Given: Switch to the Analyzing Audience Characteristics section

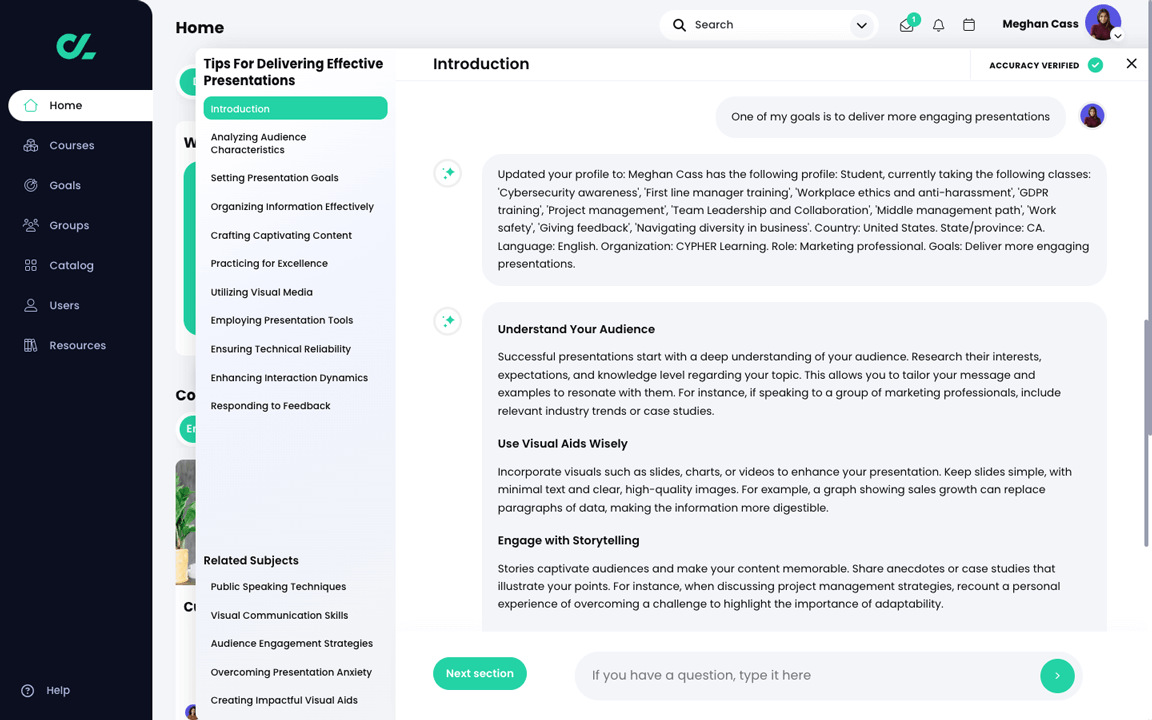Looking at the screenshot, I should point(258,143).
